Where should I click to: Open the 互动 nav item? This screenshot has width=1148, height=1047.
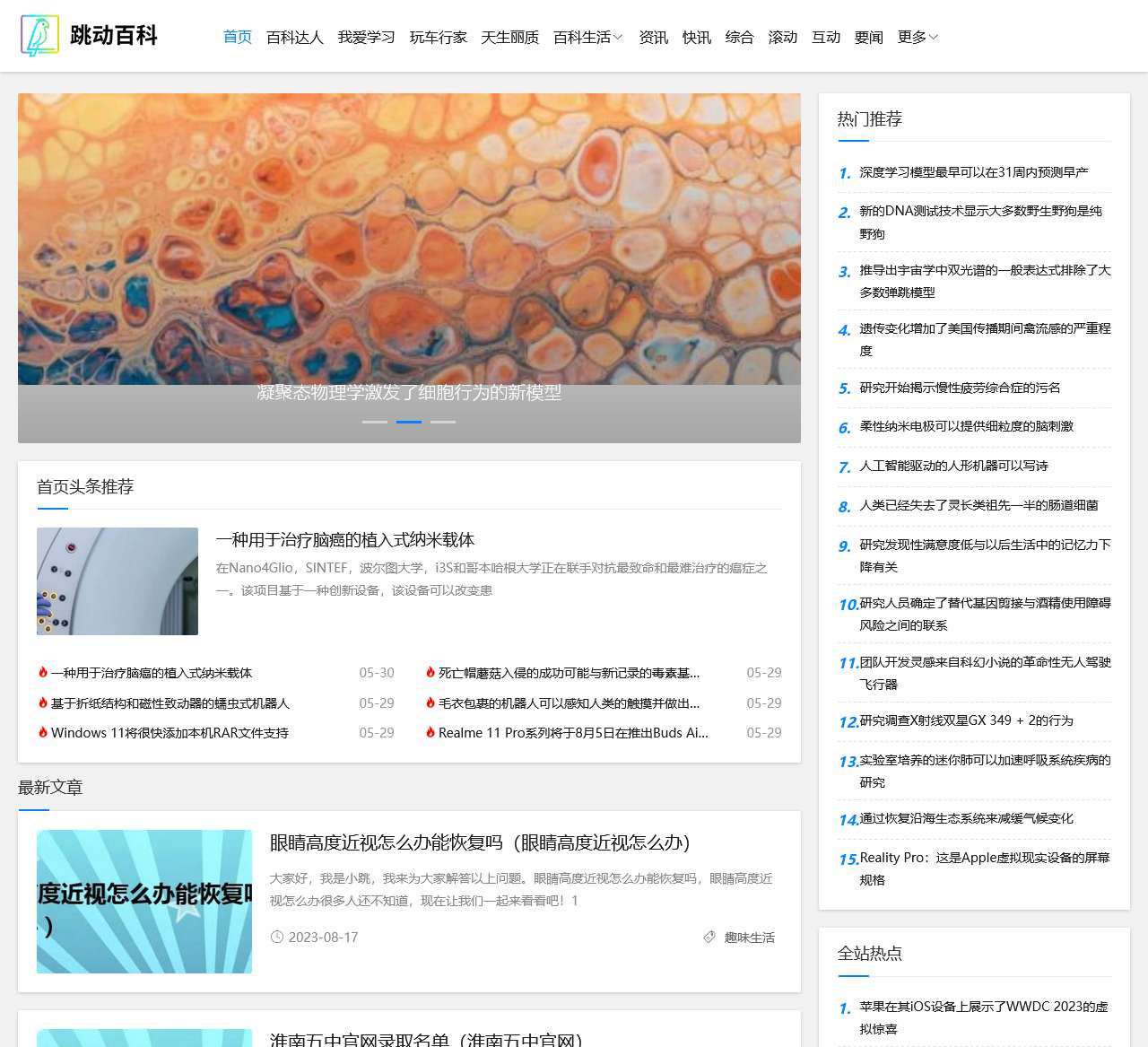826,37
